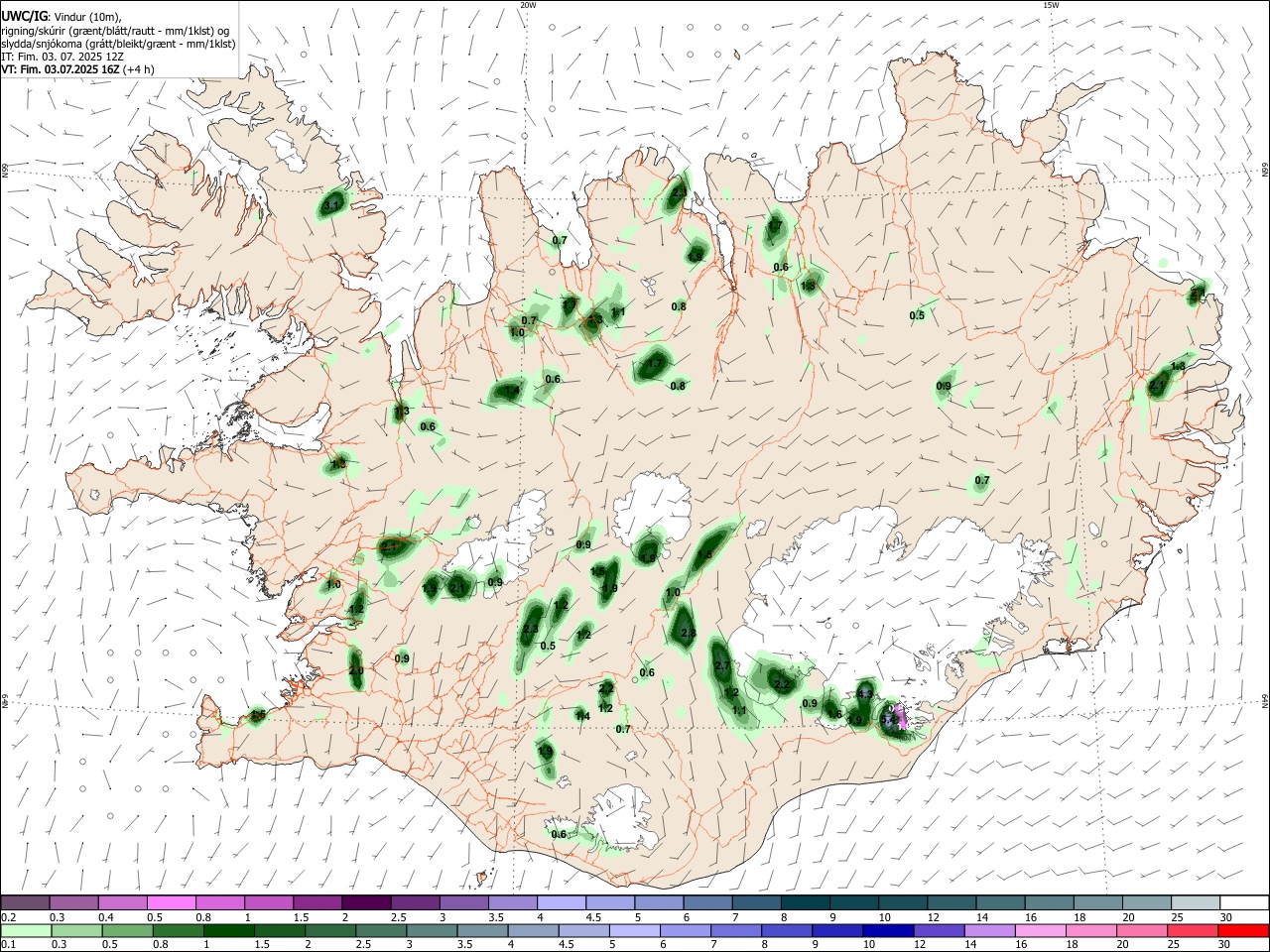Pick the lightest green 0.1 rain swatch
This screenshot has width=1270, height=952.
coord(25,930)
